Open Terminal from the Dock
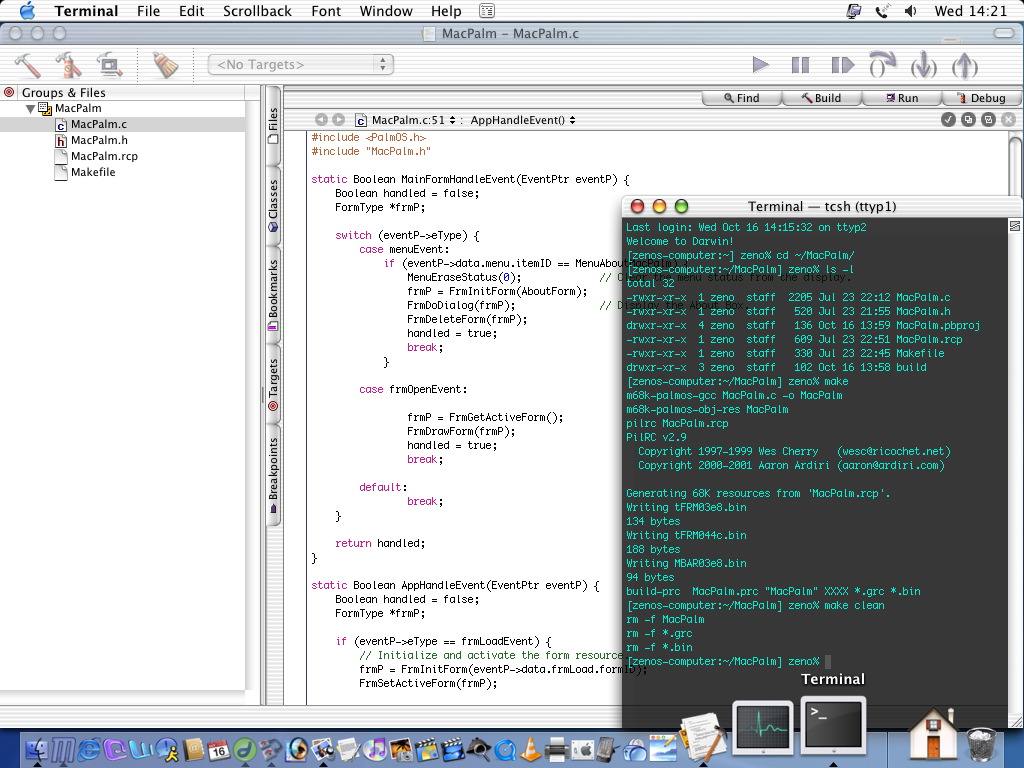This screenshot has height=768, width=1024. point(834,723)
